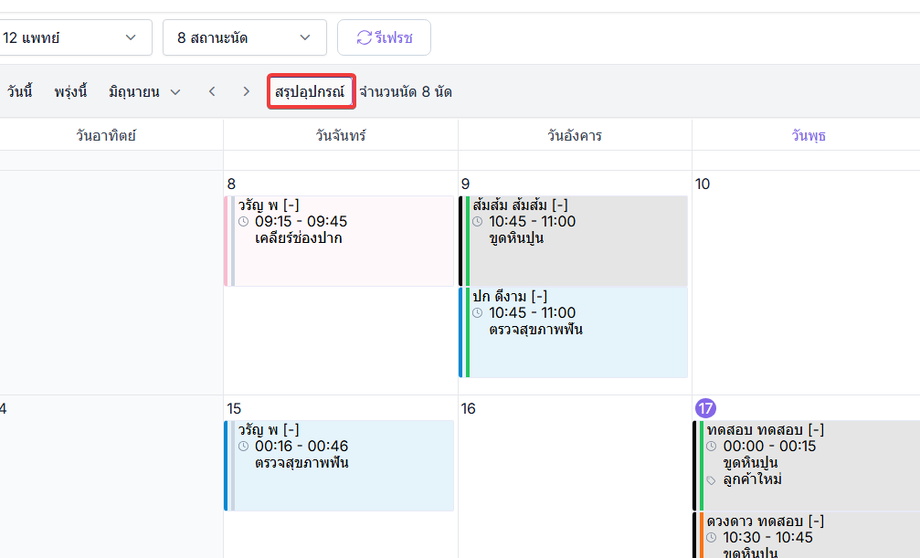Click the refresh icon on รีเฟรช button
Viewport: 920px width, 558px height.
(364, 38)
